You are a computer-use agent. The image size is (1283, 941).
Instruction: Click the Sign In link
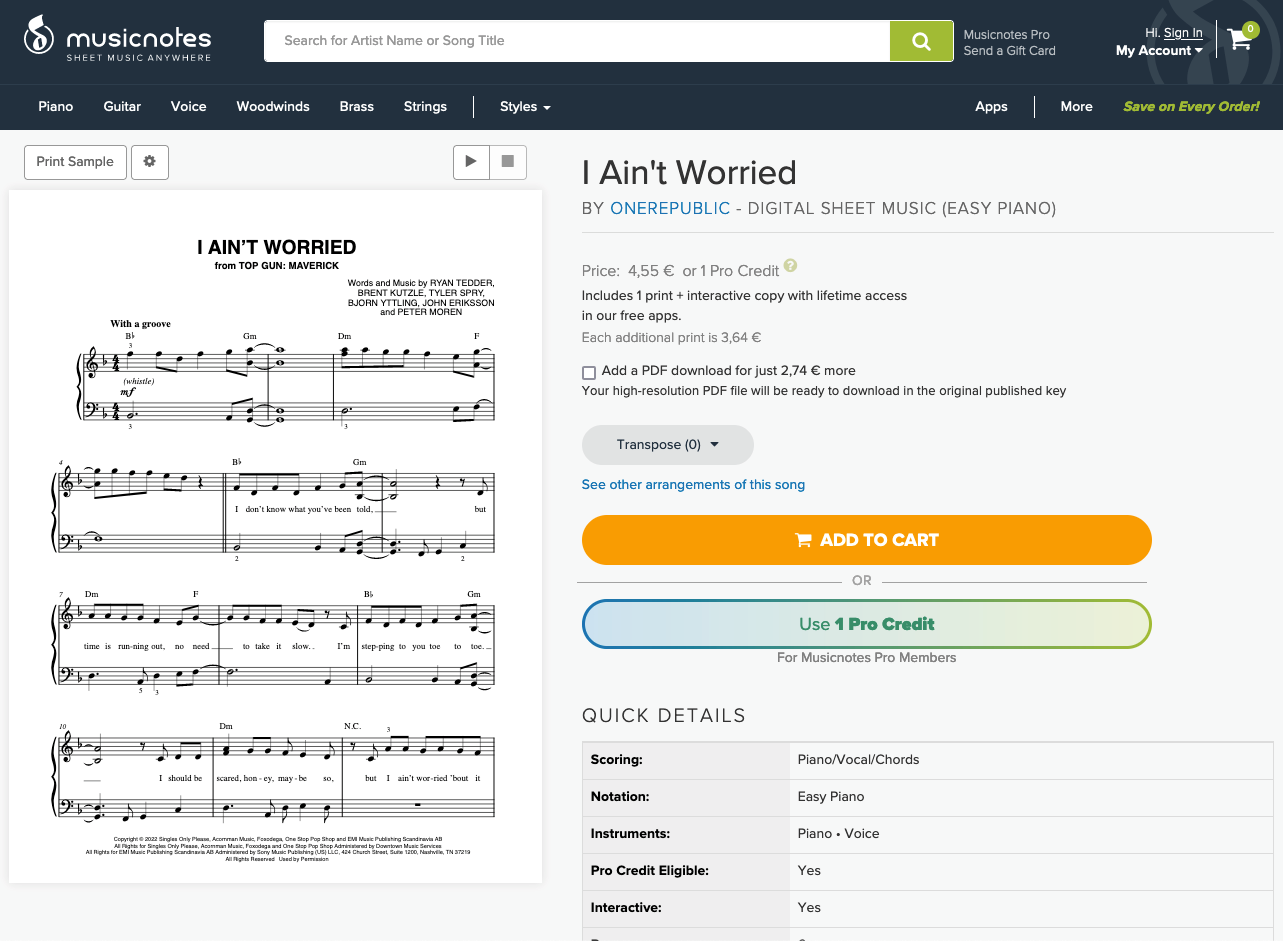pyautogui.click(x=1183, y=33)
